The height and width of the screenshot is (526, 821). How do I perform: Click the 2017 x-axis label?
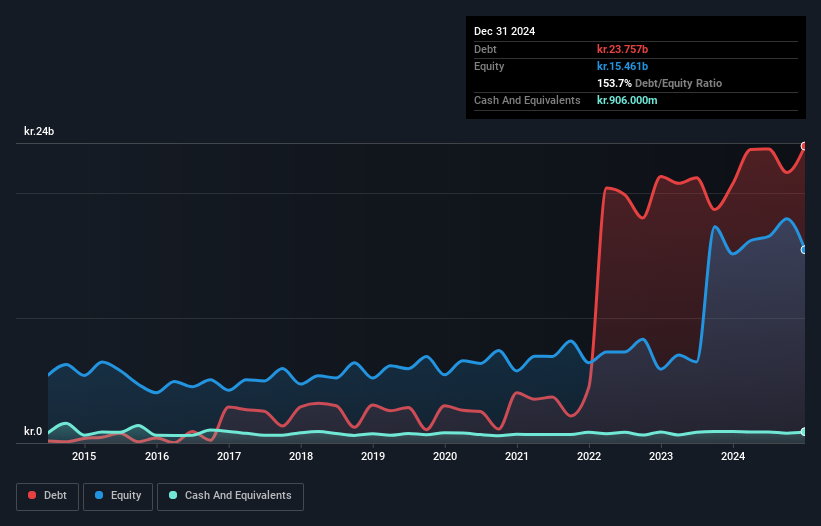tap(229, 456)
